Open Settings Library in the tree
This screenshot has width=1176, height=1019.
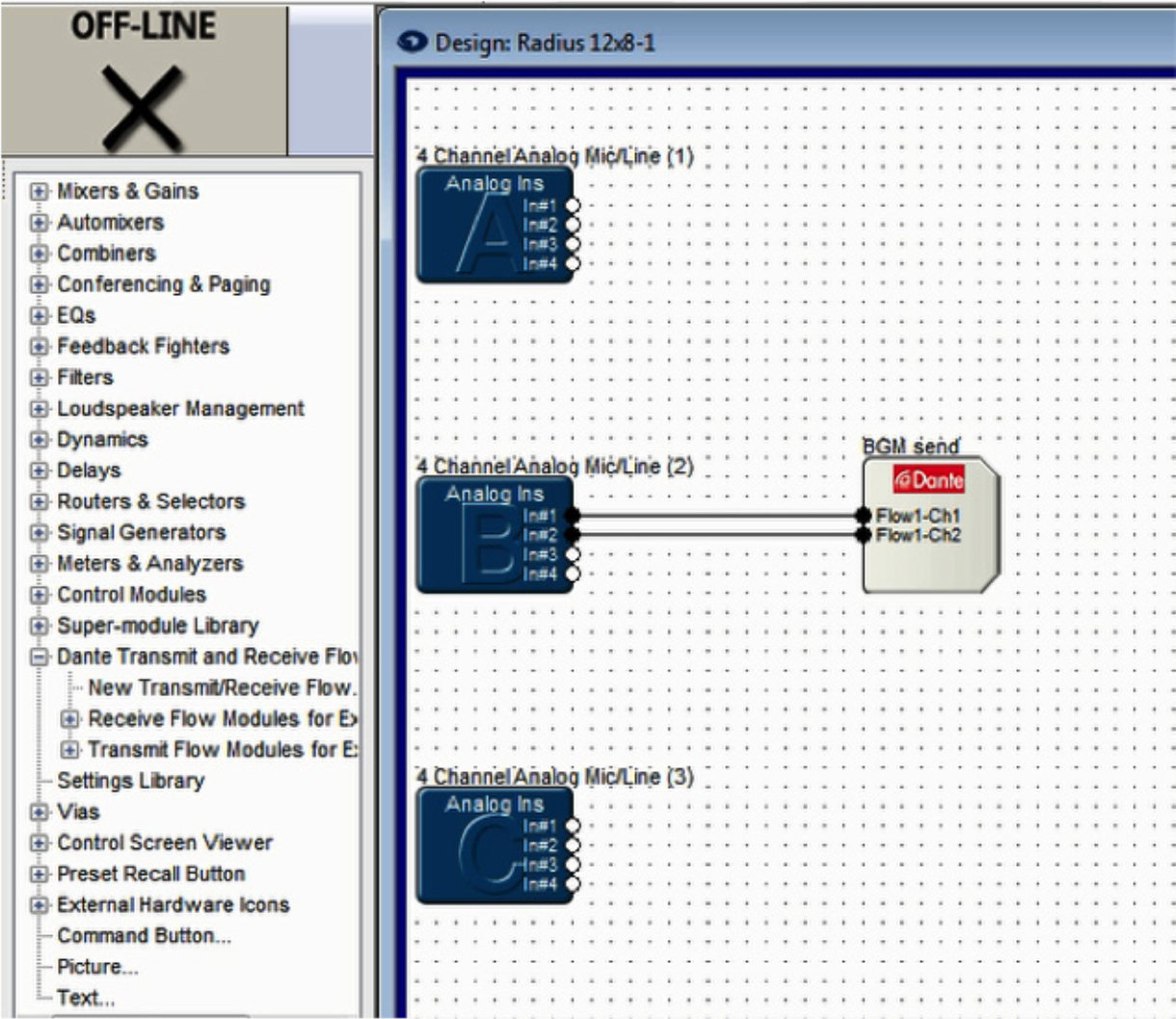(x=130, y=781)
